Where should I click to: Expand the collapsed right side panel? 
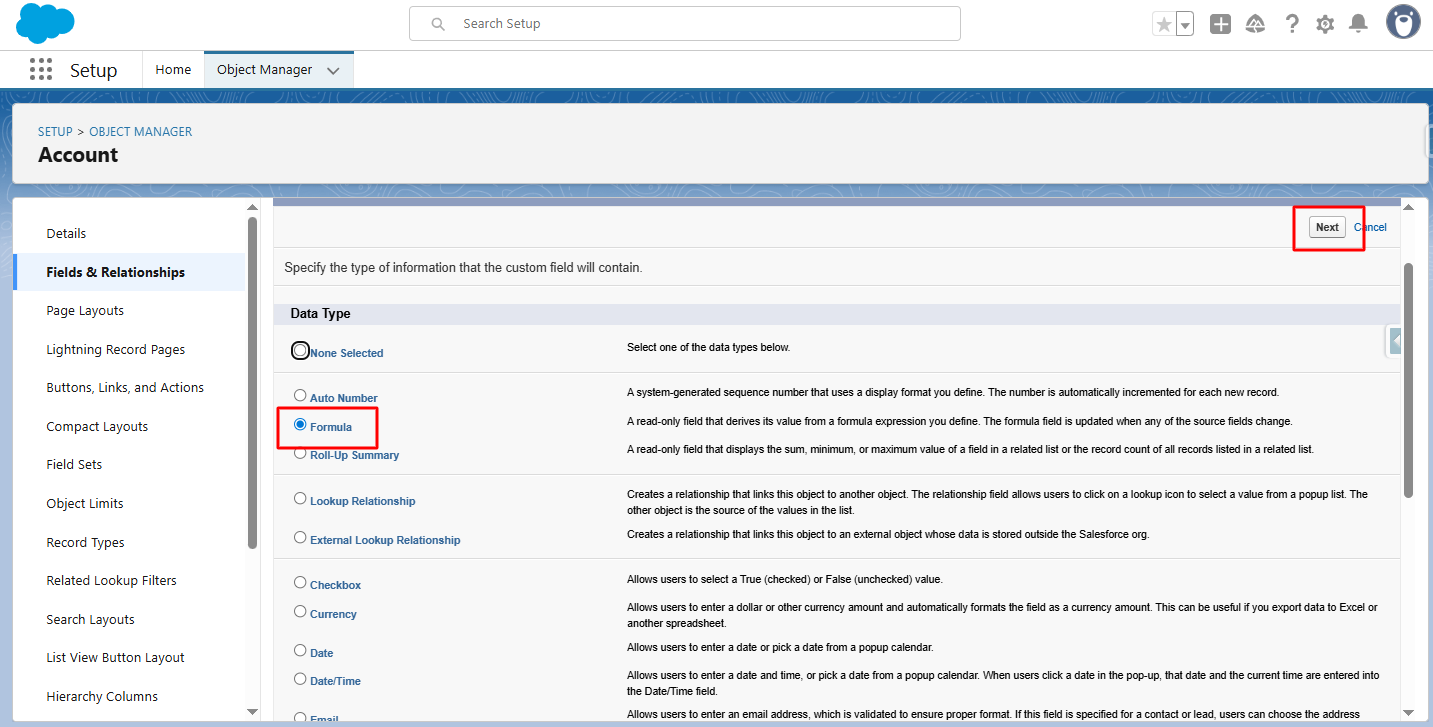tap(1395, 341)
